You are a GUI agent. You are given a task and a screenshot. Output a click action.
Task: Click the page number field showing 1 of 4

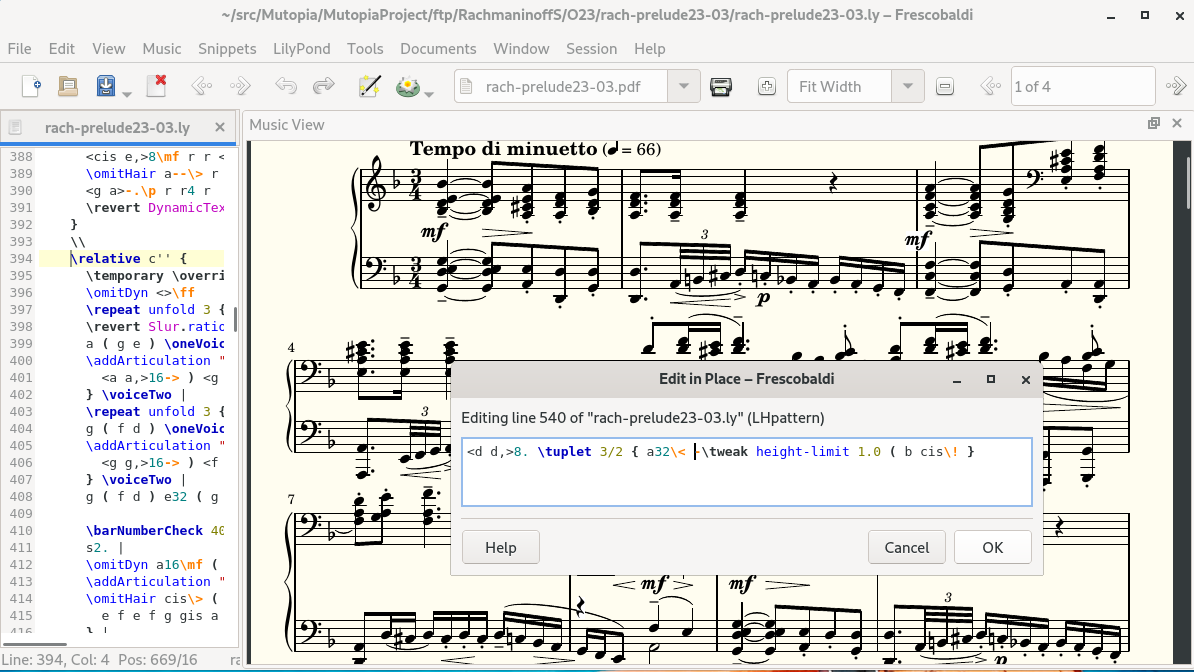click(1082, 87)
